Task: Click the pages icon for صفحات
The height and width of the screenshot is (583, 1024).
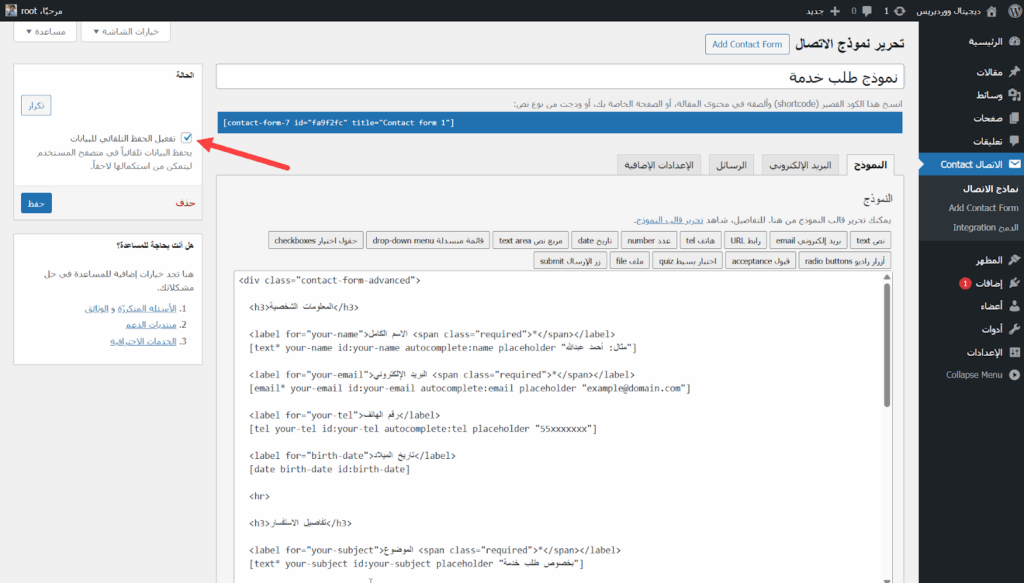Action: coord(1014,118)
